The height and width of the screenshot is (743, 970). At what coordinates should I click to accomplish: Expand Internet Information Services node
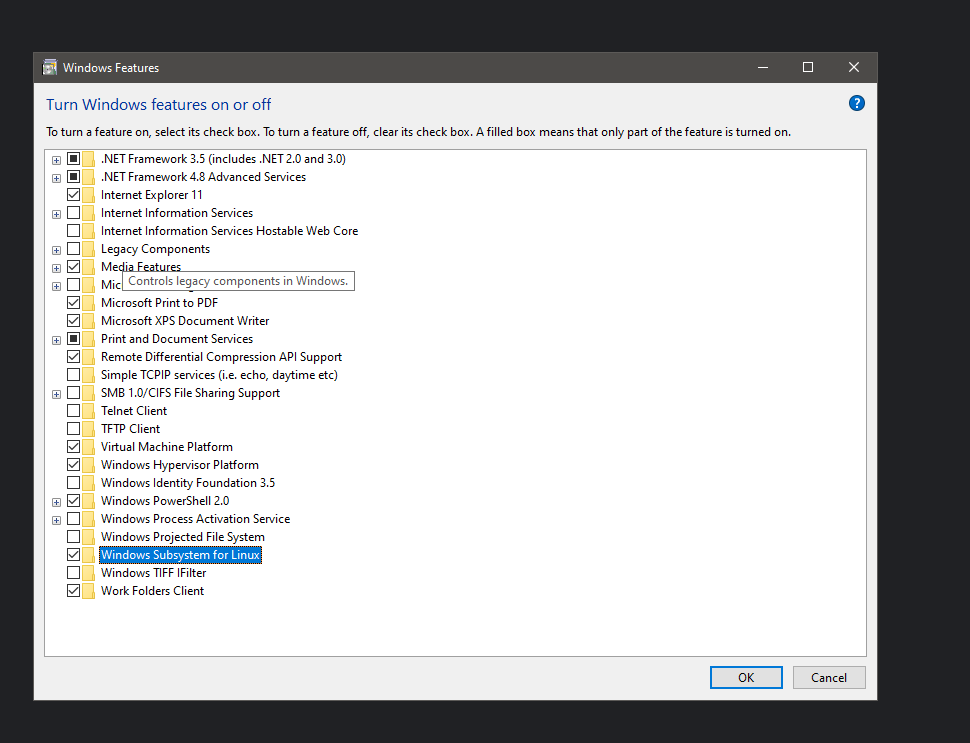coord(56,213)
